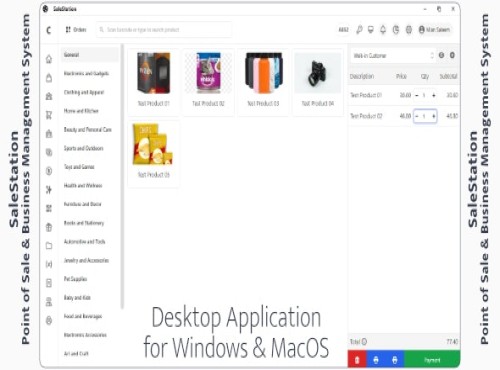
Task: Click the product search barcode field
Action: (164, 30)
